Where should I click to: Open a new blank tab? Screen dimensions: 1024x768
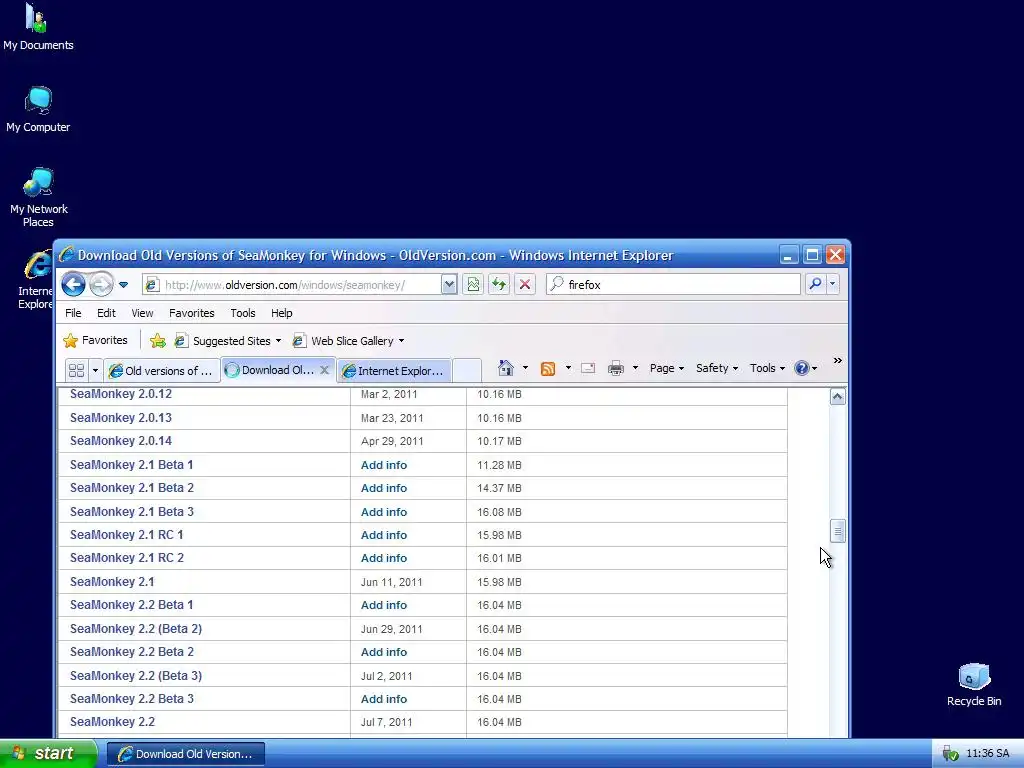coord(467,370)
